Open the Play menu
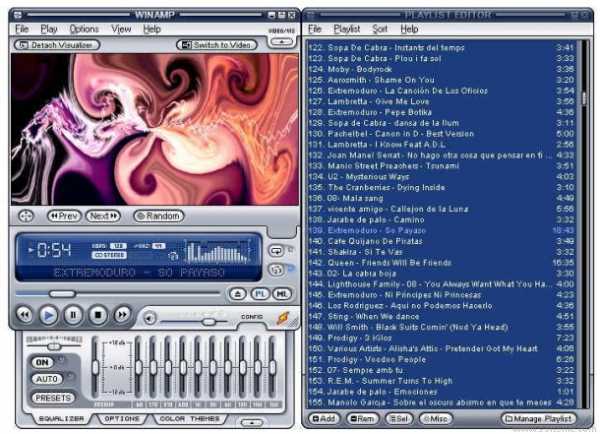 click(x=49, y=29)
